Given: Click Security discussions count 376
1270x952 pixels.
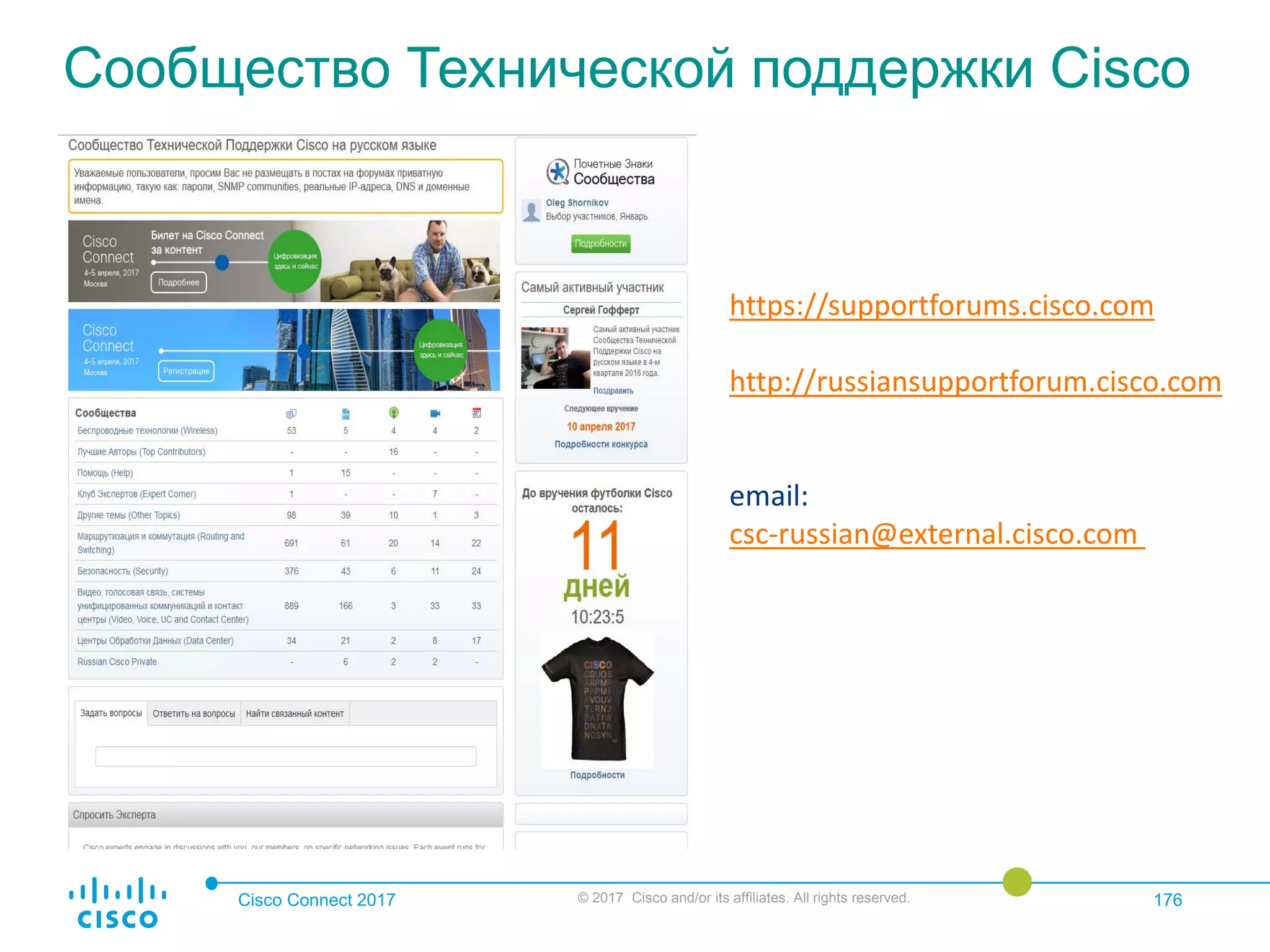Looking at the screenshot, I should point(291,571).
